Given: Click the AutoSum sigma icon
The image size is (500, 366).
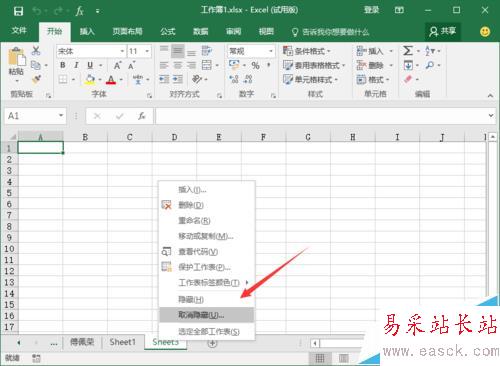Looking at the screenshot, I should click(408, 51).
